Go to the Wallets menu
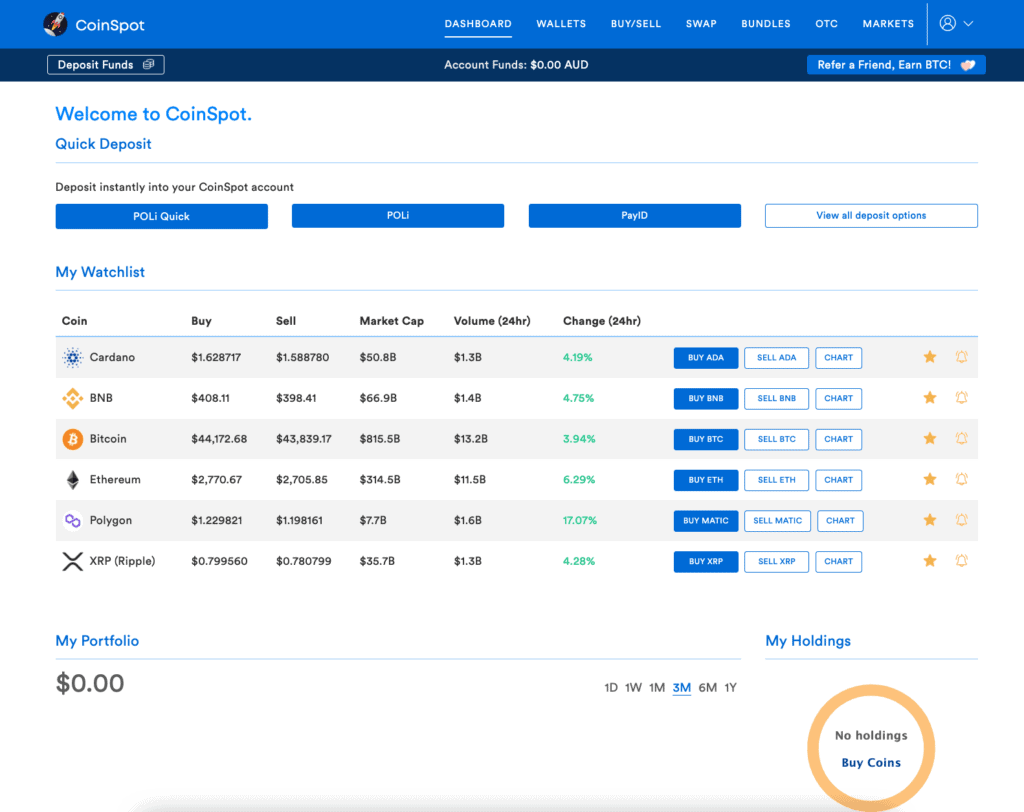 point(561,24)
